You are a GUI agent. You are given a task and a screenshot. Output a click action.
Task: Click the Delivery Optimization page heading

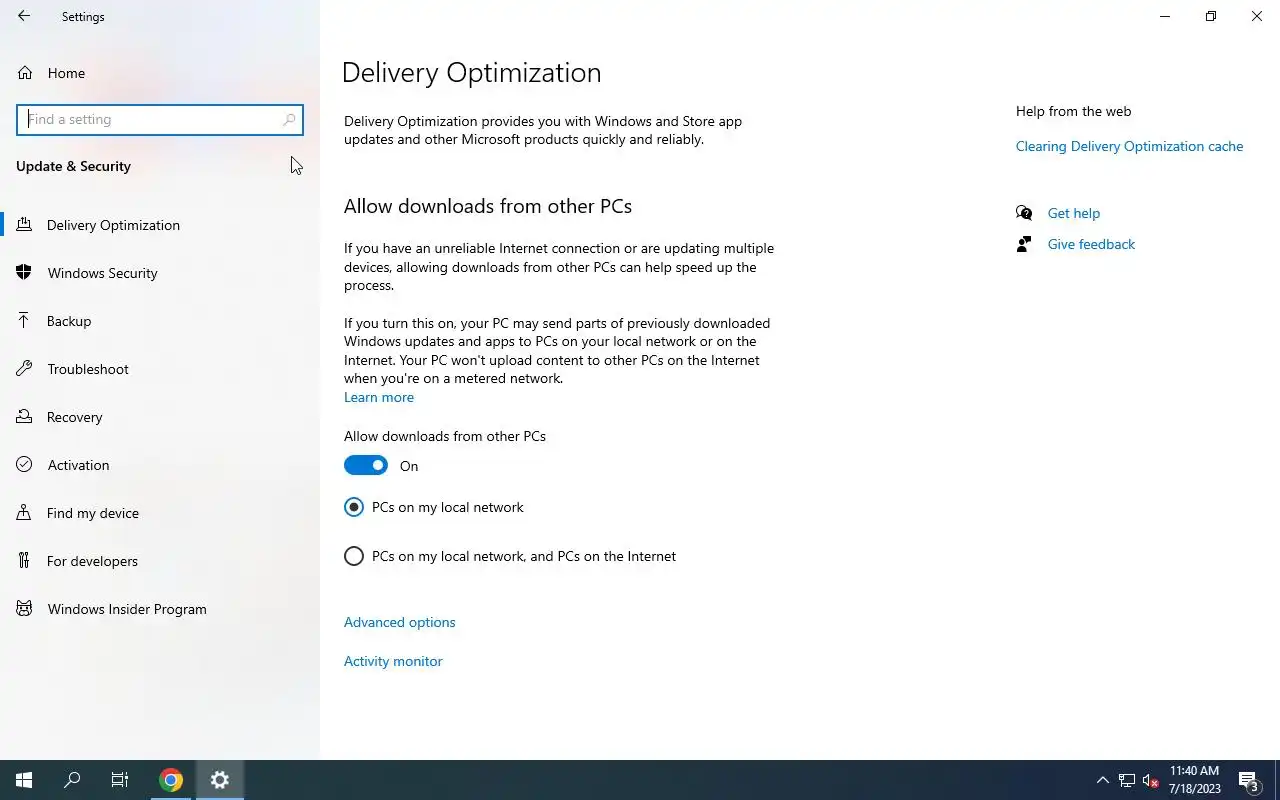(472, 73)
